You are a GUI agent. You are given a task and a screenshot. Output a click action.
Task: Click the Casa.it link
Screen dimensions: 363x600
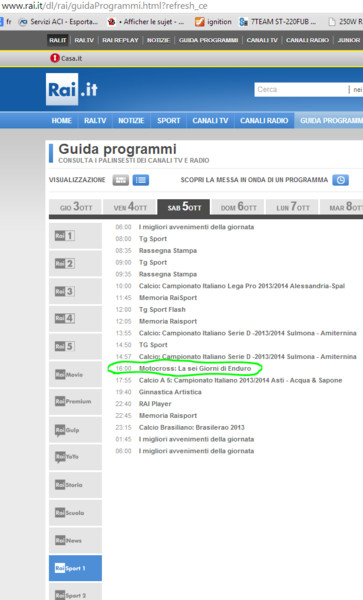(x=66, y=58)
